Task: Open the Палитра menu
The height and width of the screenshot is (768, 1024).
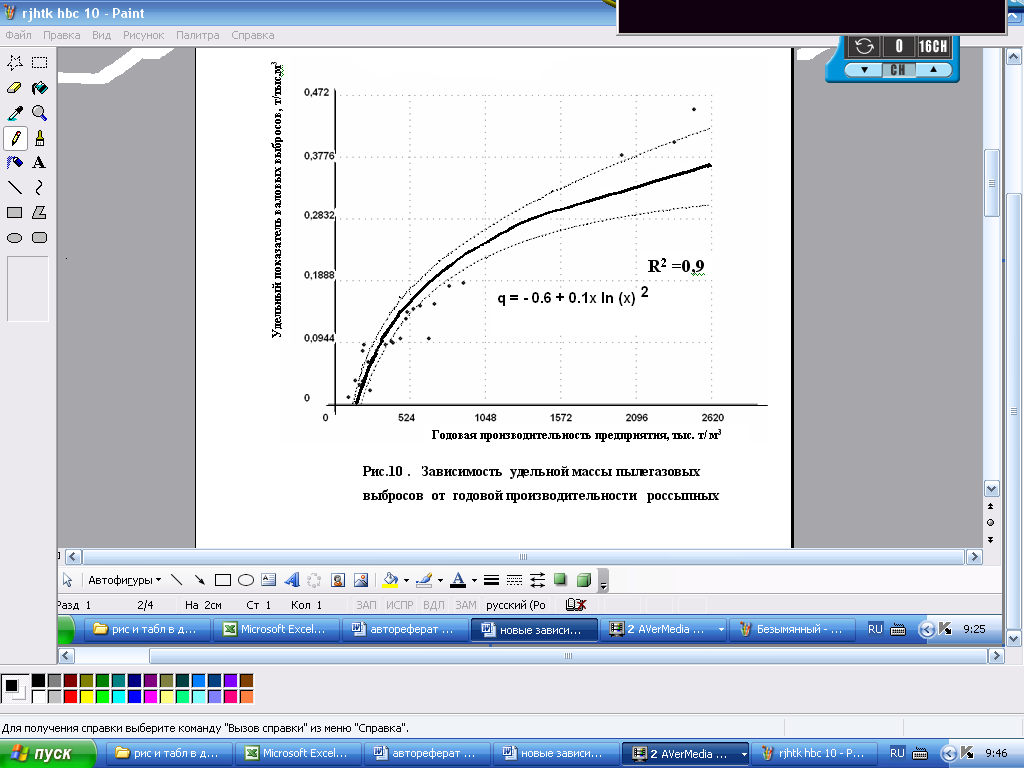Action: point(197,35)
